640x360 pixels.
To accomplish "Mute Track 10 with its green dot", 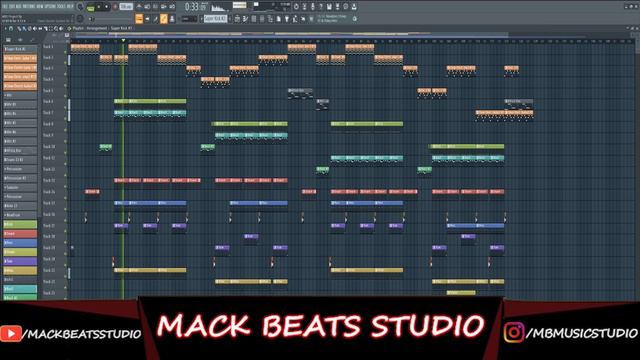I will click(66, 153).
